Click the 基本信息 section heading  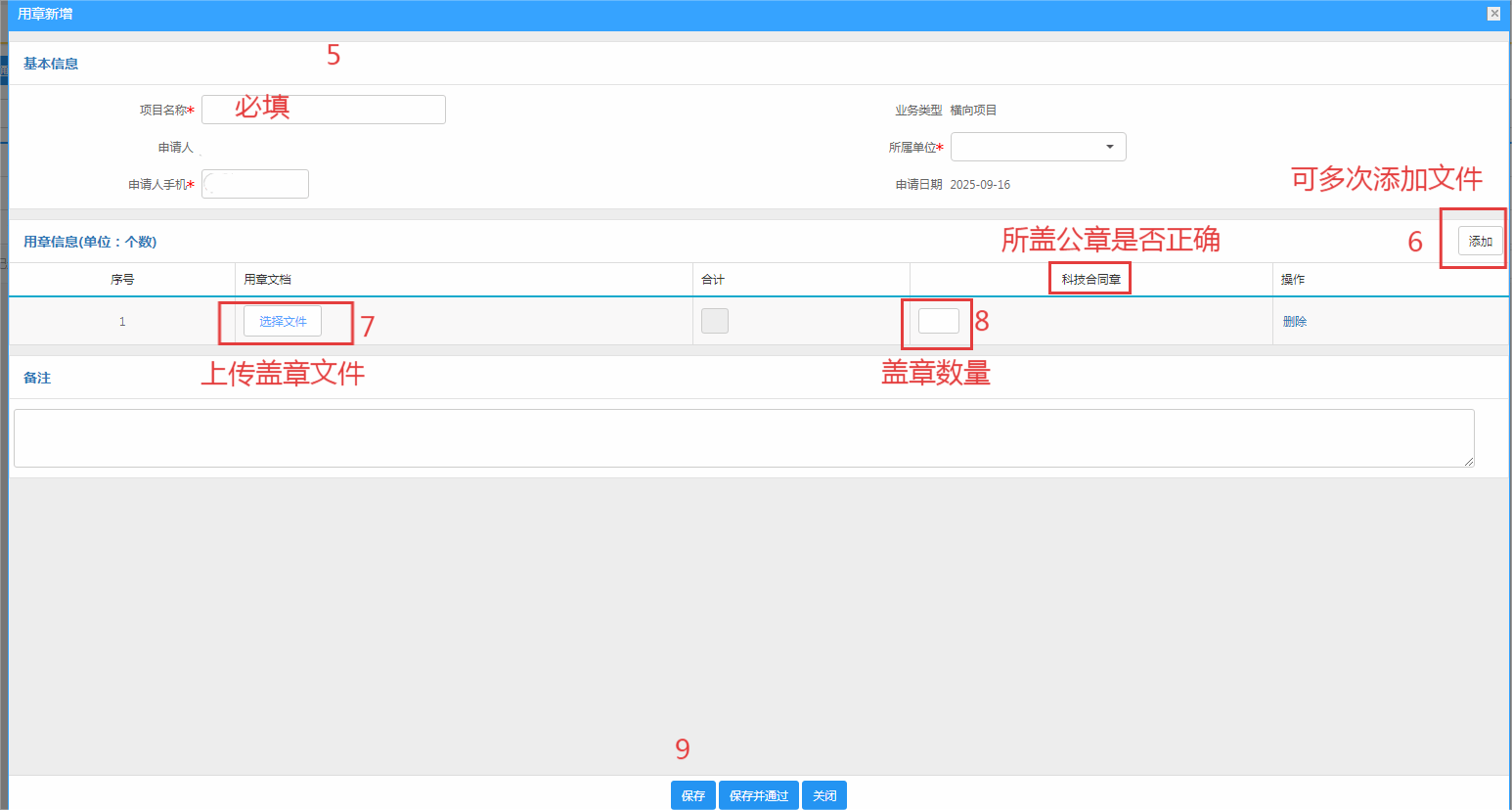pos(51,64)
